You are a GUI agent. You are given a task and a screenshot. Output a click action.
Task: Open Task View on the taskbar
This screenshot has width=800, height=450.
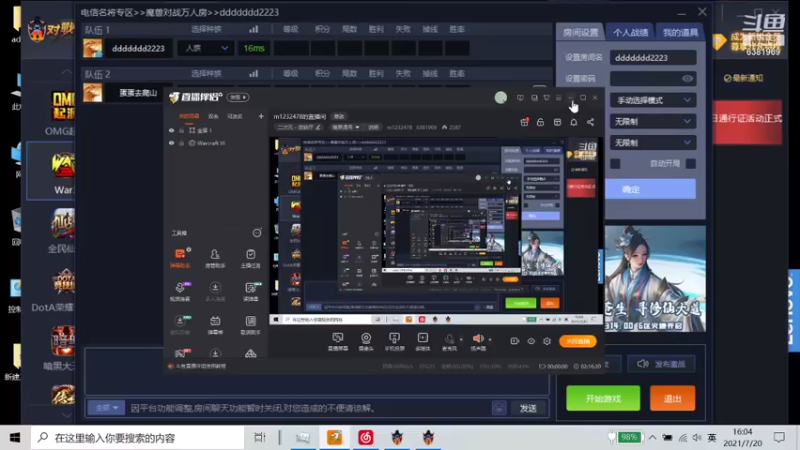click(x=260, y=437)
